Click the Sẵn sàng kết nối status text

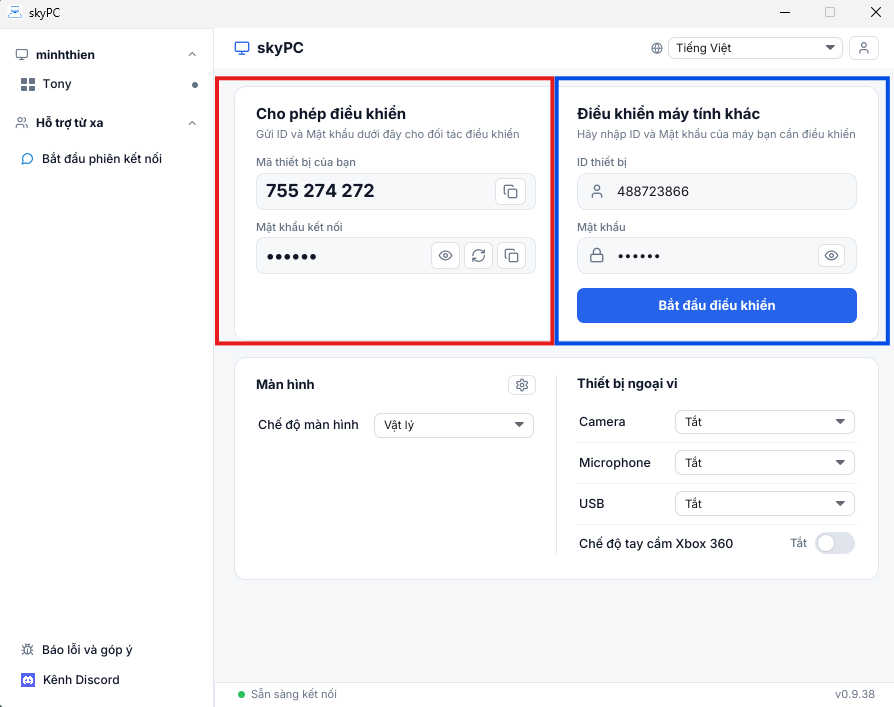pyautogui.click(x=294, y=694)
